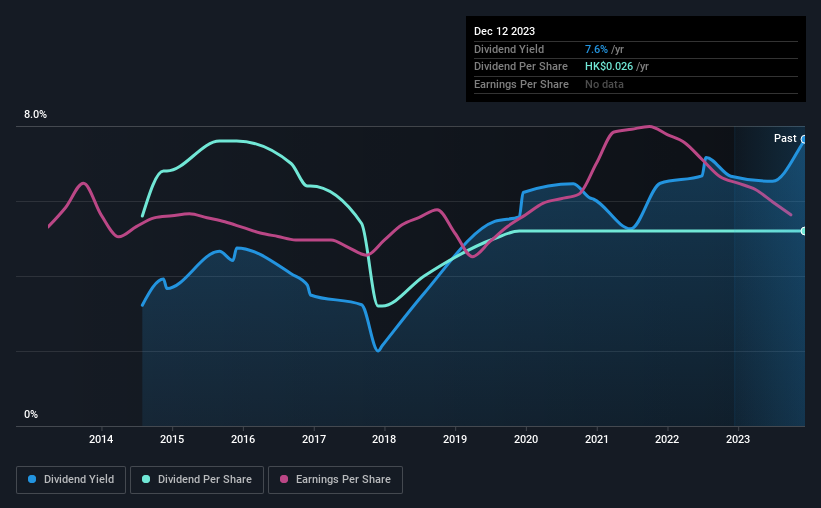Click the 2023 x-axis label

pos(738,439)
